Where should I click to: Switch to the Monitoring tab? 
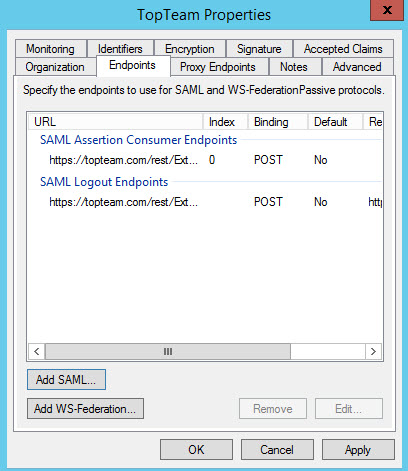[50, 49]
